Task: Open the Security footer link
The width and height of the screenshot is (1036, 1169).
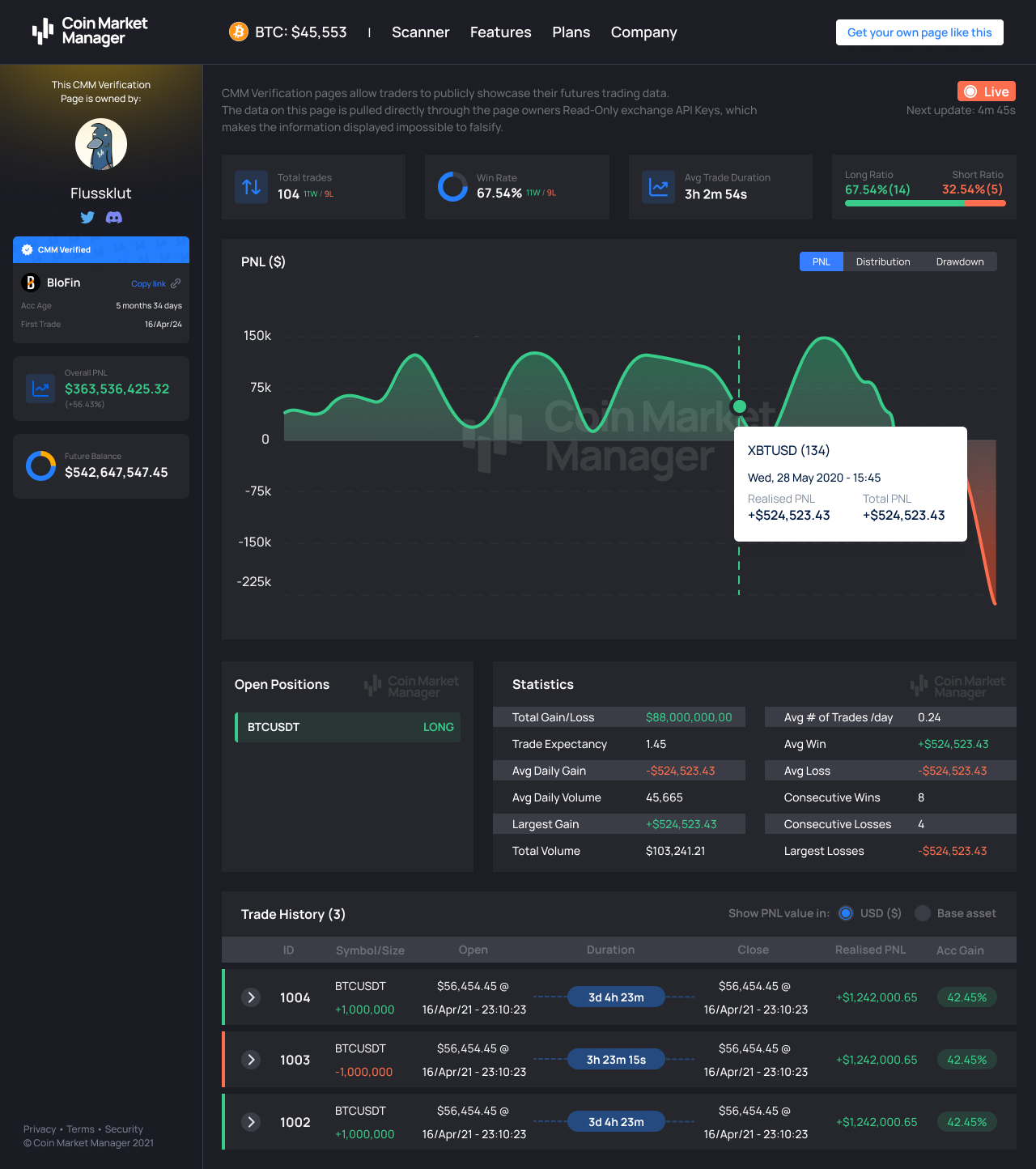Action: pyautogui.click(x=124, y=1129)
